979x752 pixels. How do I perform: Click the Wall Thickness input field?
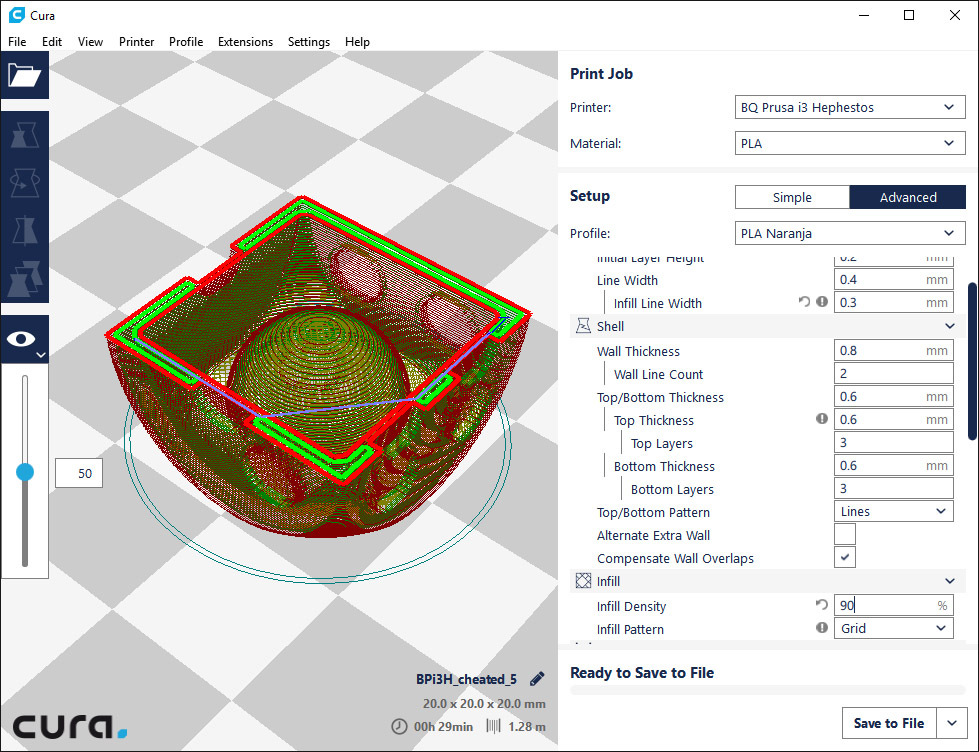click(x=893, y=350)
